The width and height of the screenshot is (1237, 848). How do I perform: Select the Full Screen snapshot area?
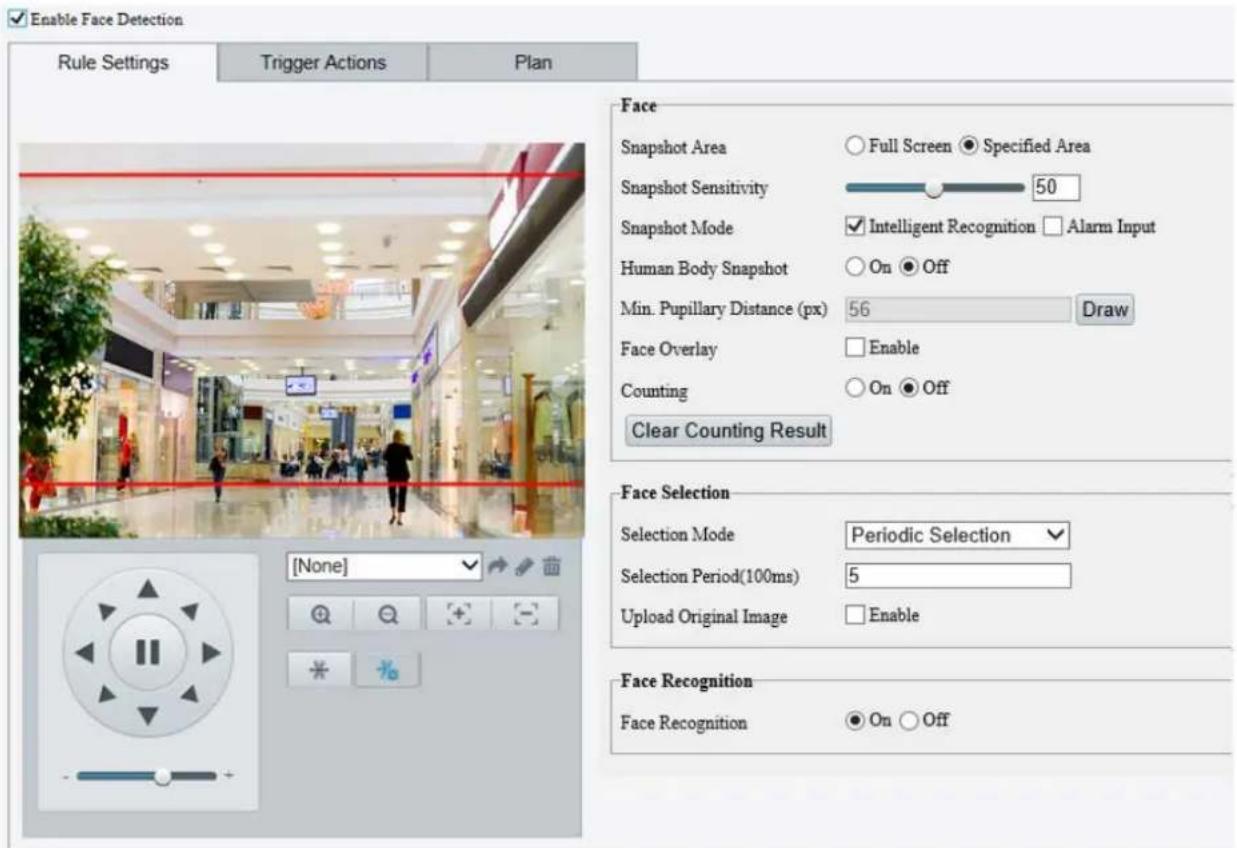(855, 146)
